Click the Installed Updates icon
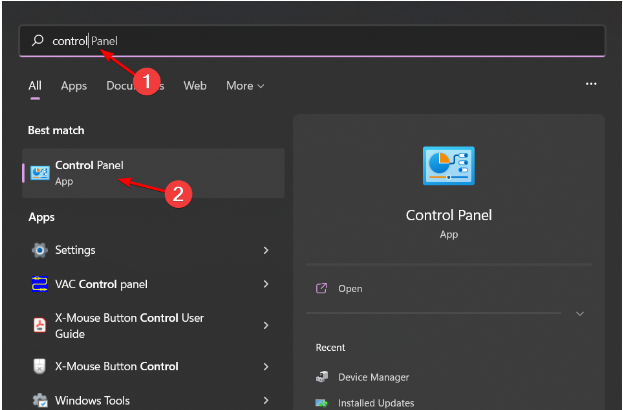Image resolution: width=623 pixels, height=410 pixels. 321,403
